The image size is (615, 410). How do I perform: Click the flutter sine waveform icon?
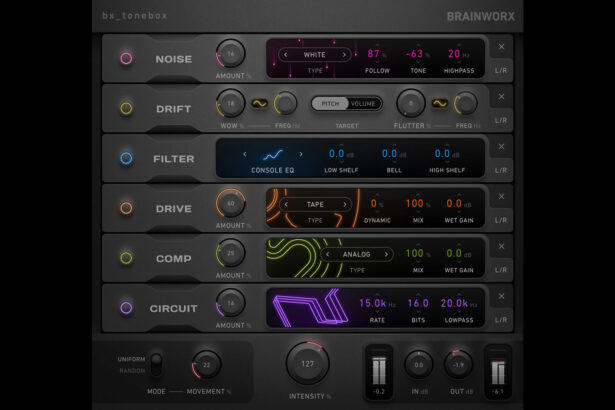(440, 104)
